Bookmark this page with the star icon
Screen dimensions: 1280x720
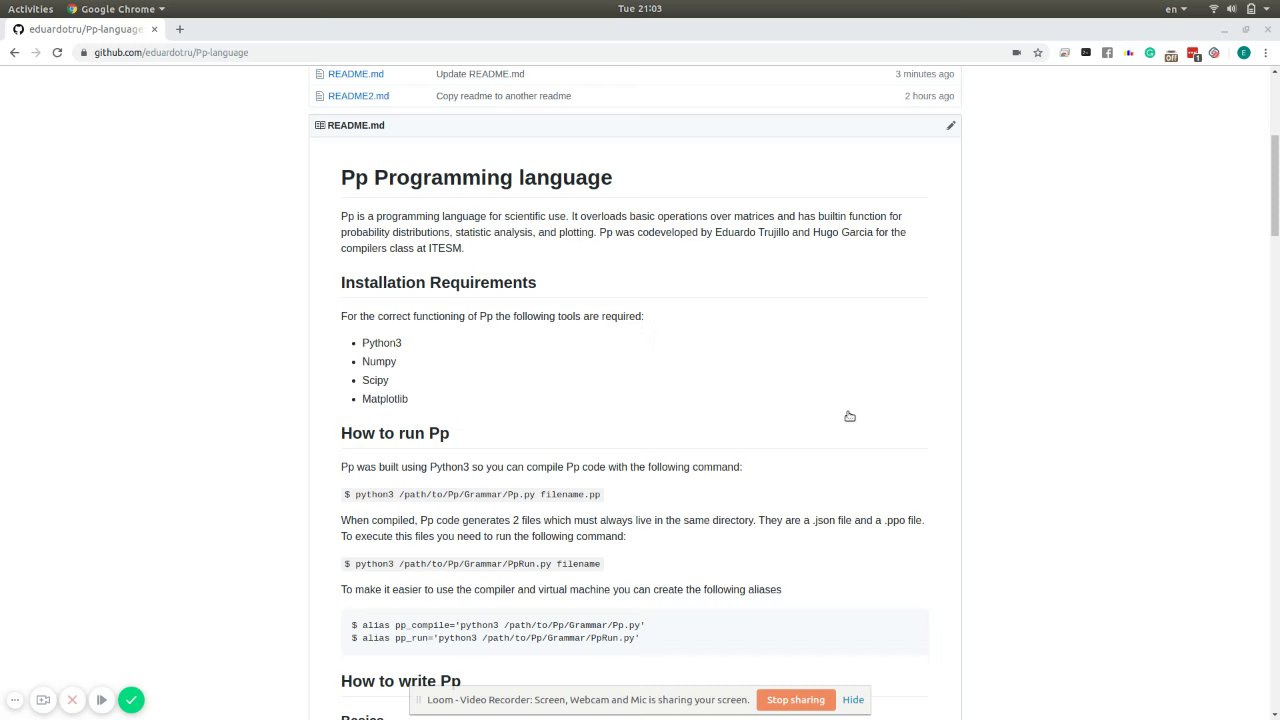click(x=1038, y=52)
